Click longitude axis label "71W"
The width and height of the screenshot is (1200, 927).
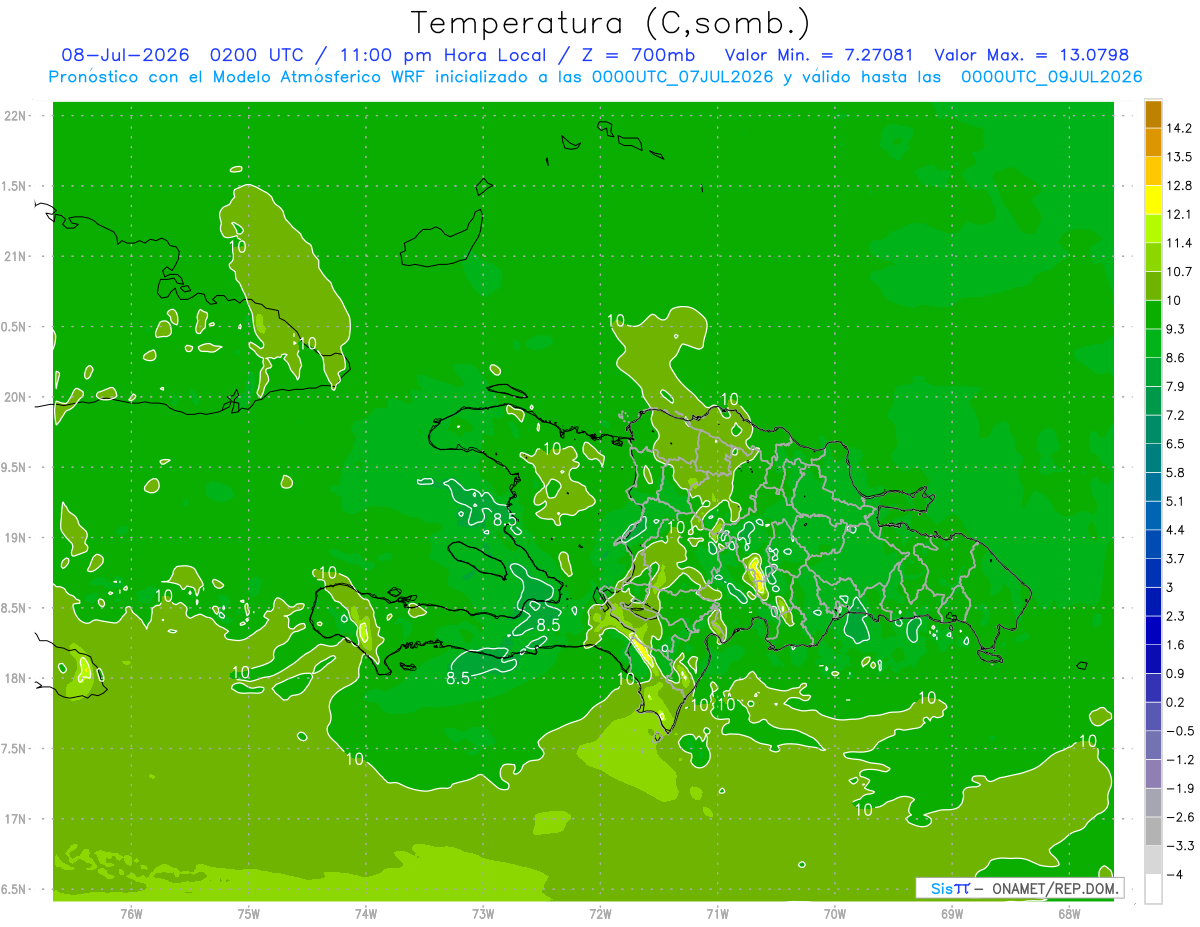point(717,913)
